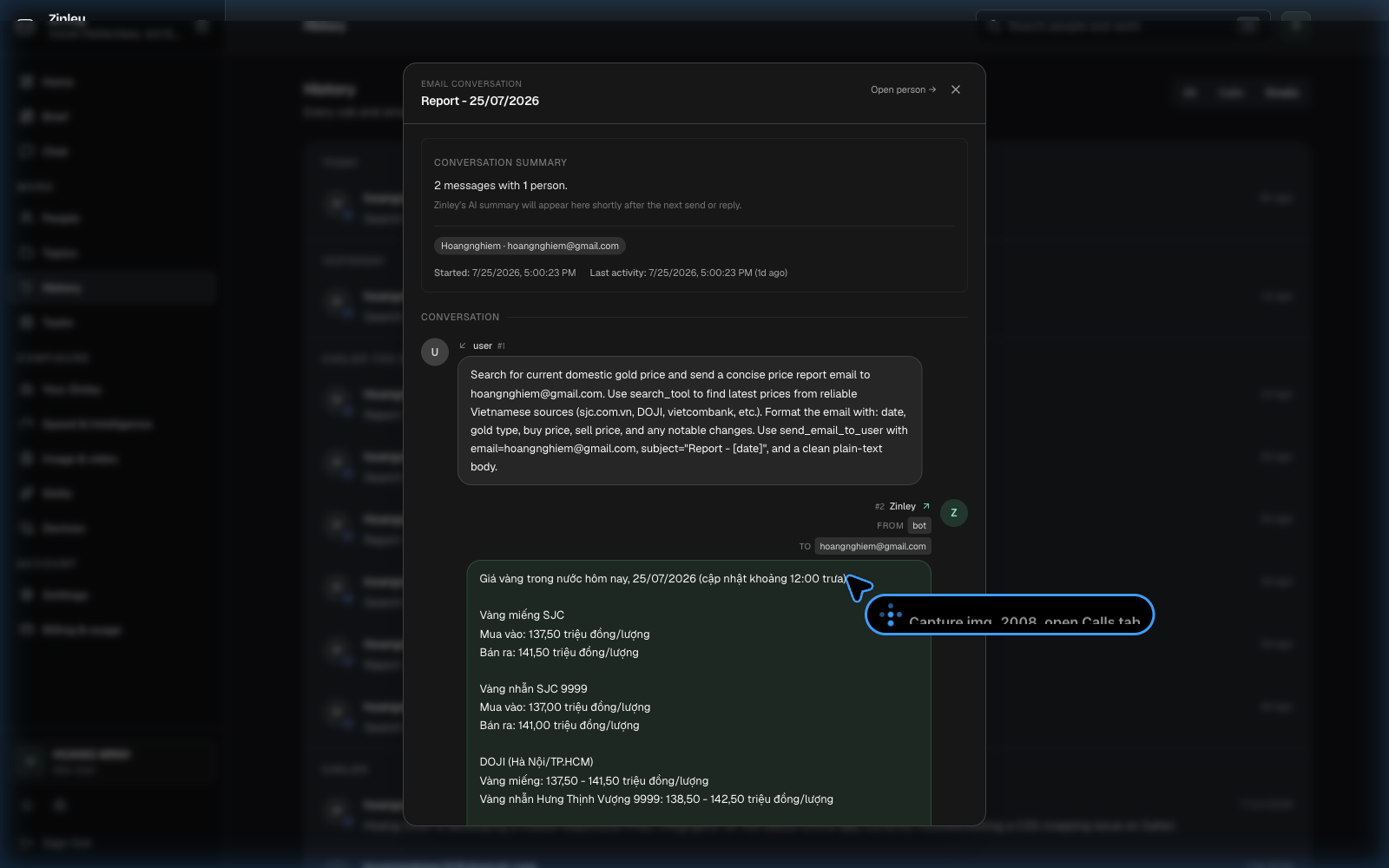Click the user avatar U
The image size is (1389, 868).
[435, 352]
